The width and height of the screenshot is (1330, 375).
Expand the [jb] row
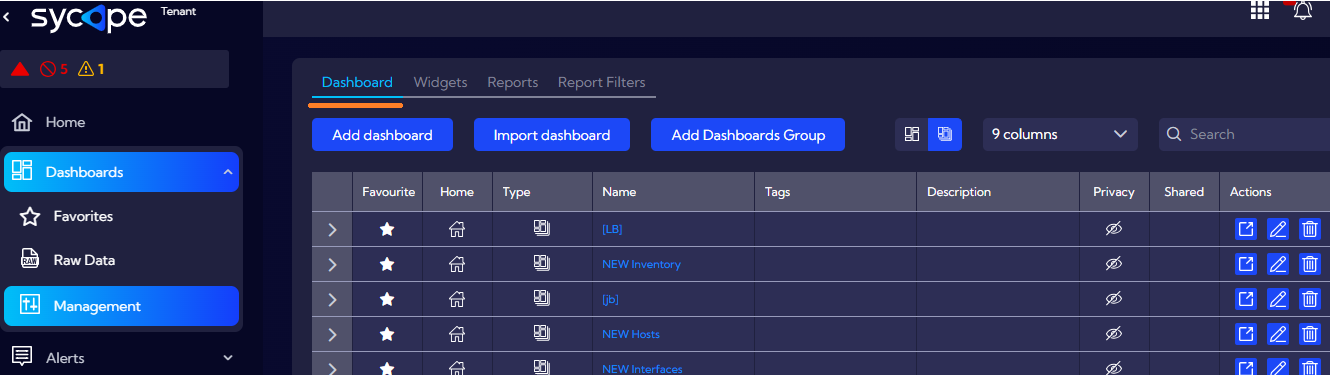[332, 299]
